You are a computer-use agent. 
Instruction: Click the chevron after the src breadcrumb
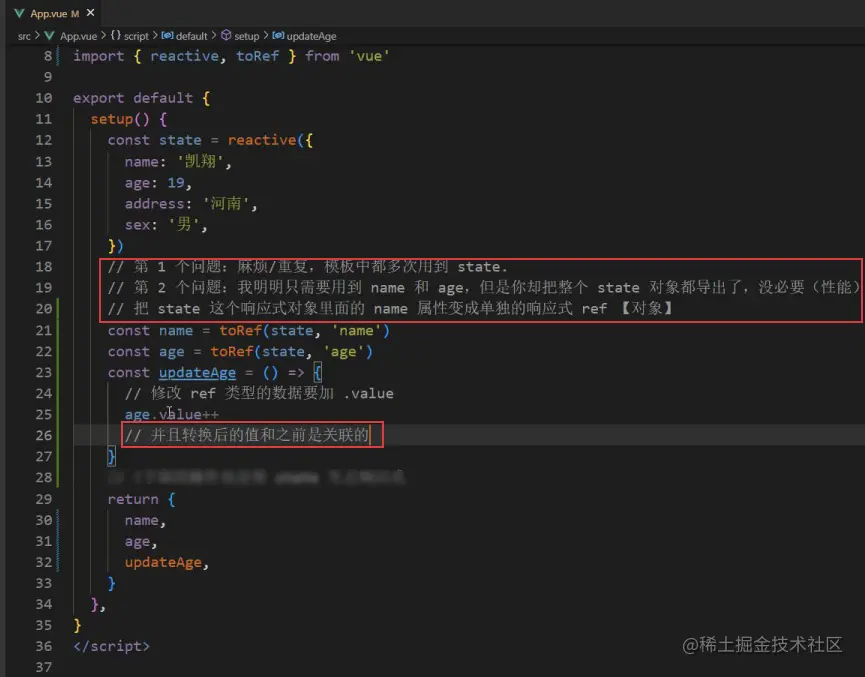point(37,35)
